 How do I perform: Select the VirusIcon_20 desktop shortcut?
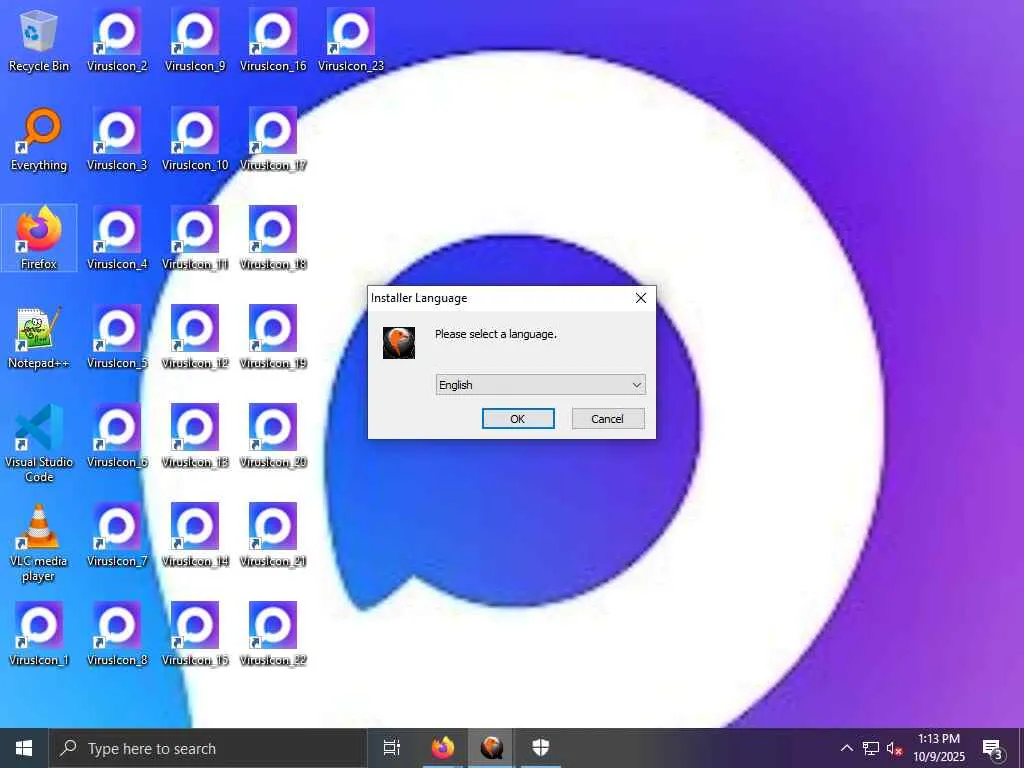click(273, 437)
